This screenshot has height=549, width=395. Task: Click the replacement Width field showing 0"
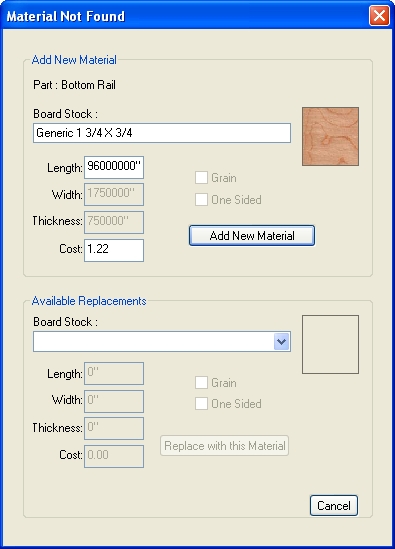tap(114, 401)
